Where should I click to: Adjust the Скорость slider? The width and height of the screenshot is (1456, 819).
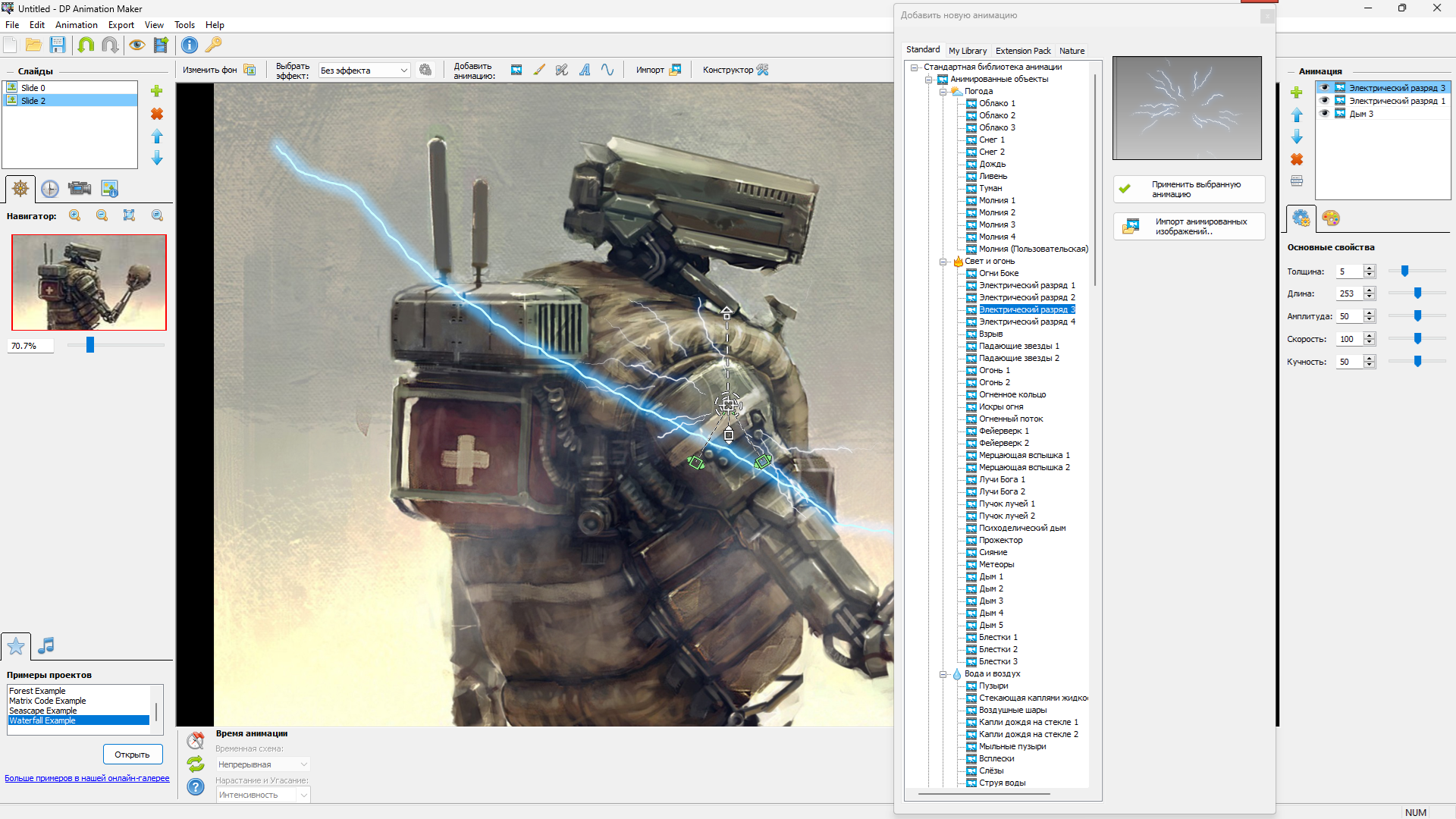point(1417,339)
